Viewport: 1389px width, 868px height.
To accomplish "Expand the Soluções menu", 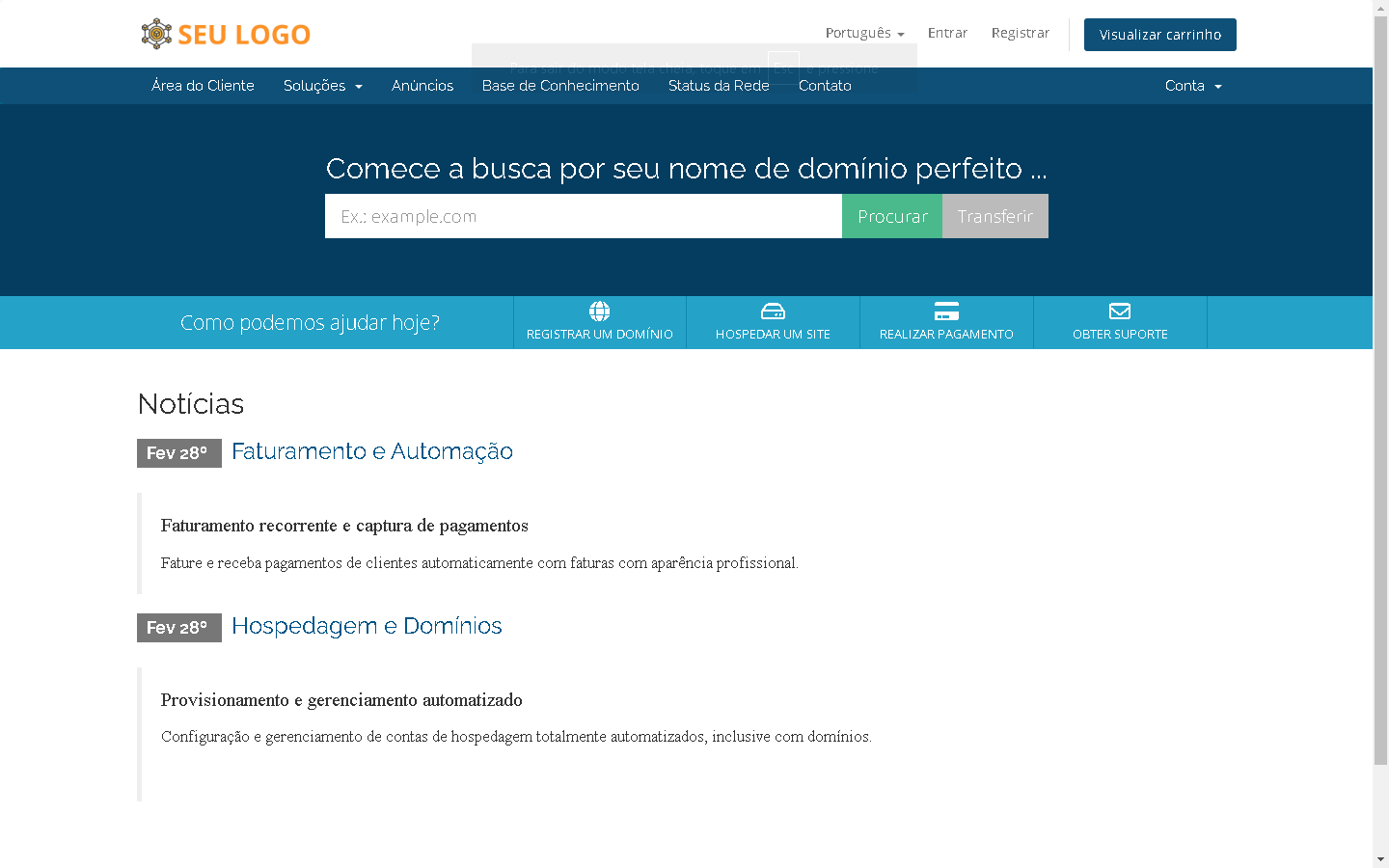I will [x=322, y=86].
